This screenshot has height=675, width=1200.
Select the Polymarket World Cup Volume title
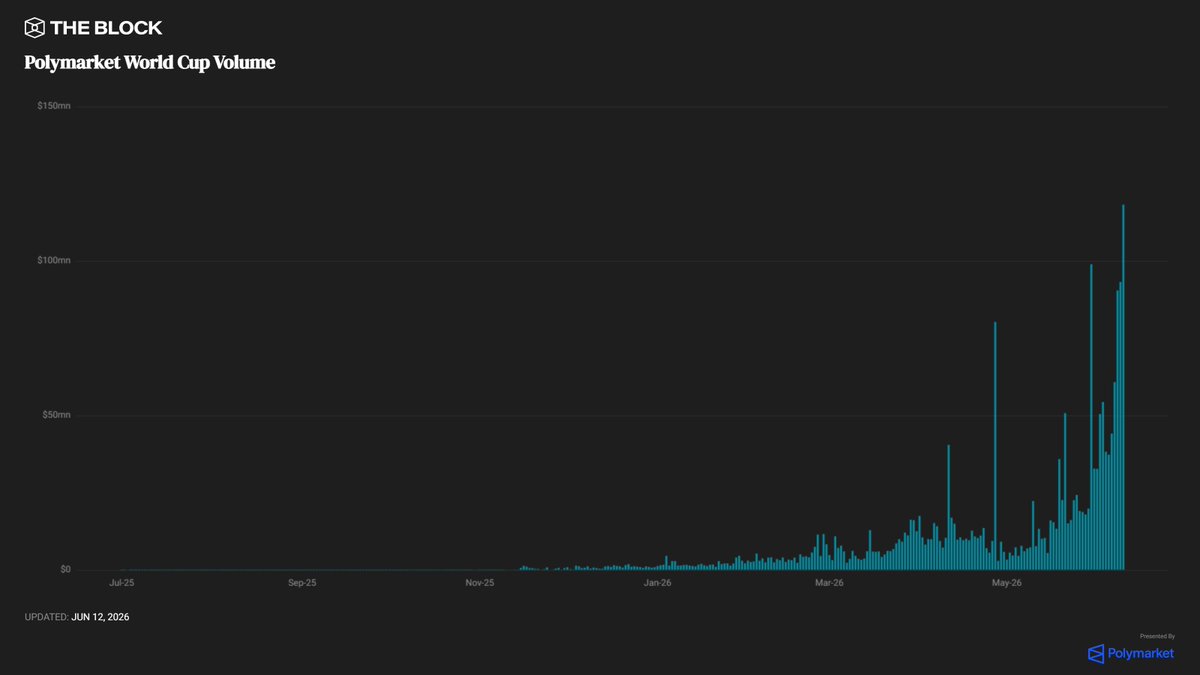(x=150, y=63)
